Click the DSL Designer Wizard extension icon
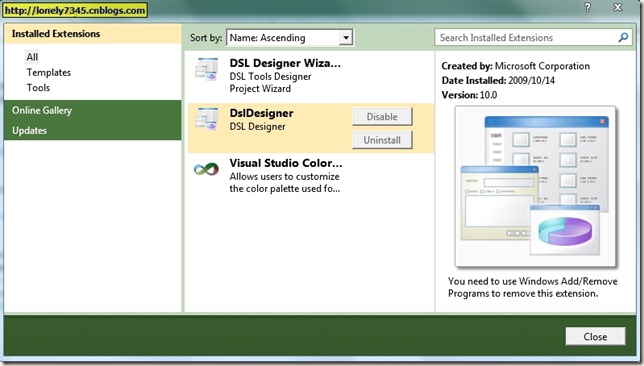Image resolution: width=644 pixels, height=366 pixels. 206,69
